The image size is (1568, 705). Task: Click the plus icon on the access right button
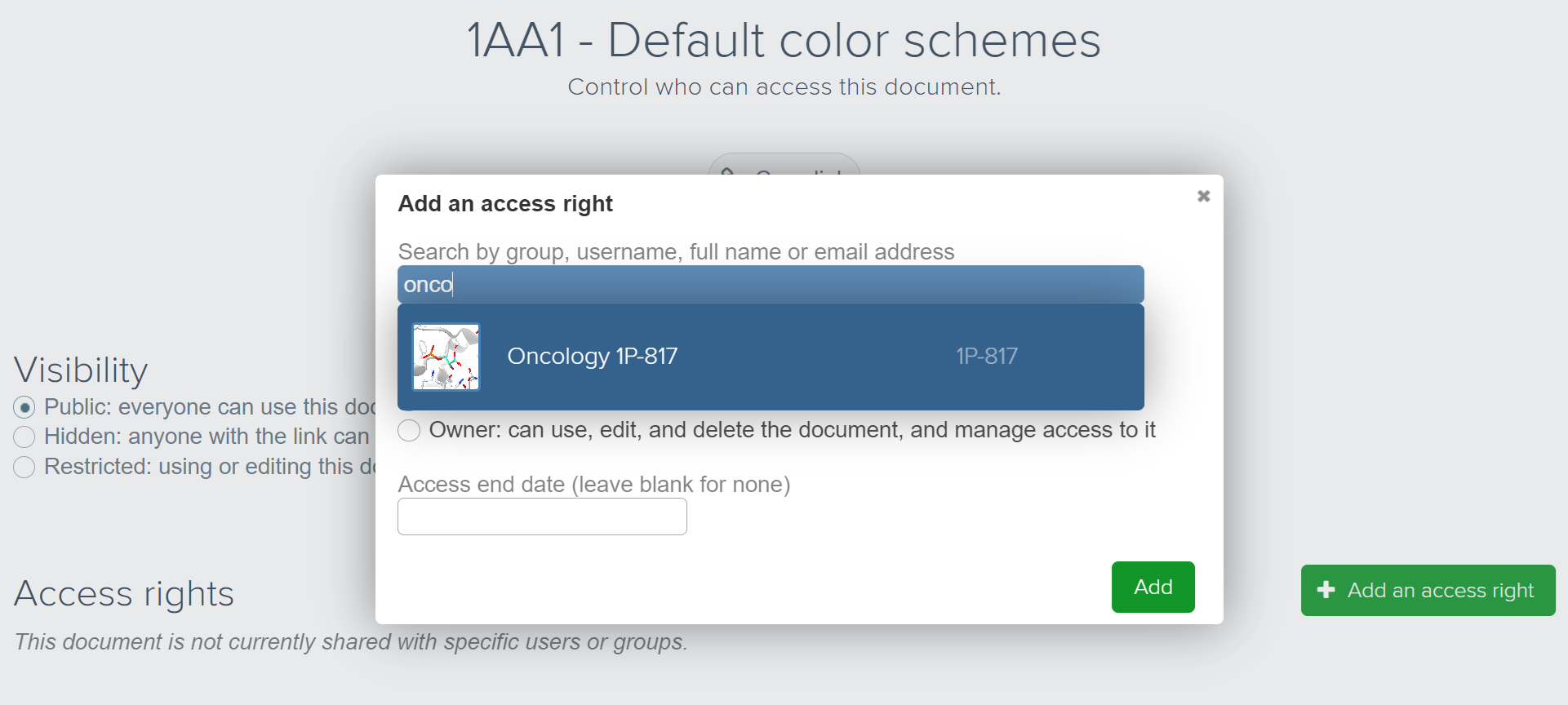1326,590
